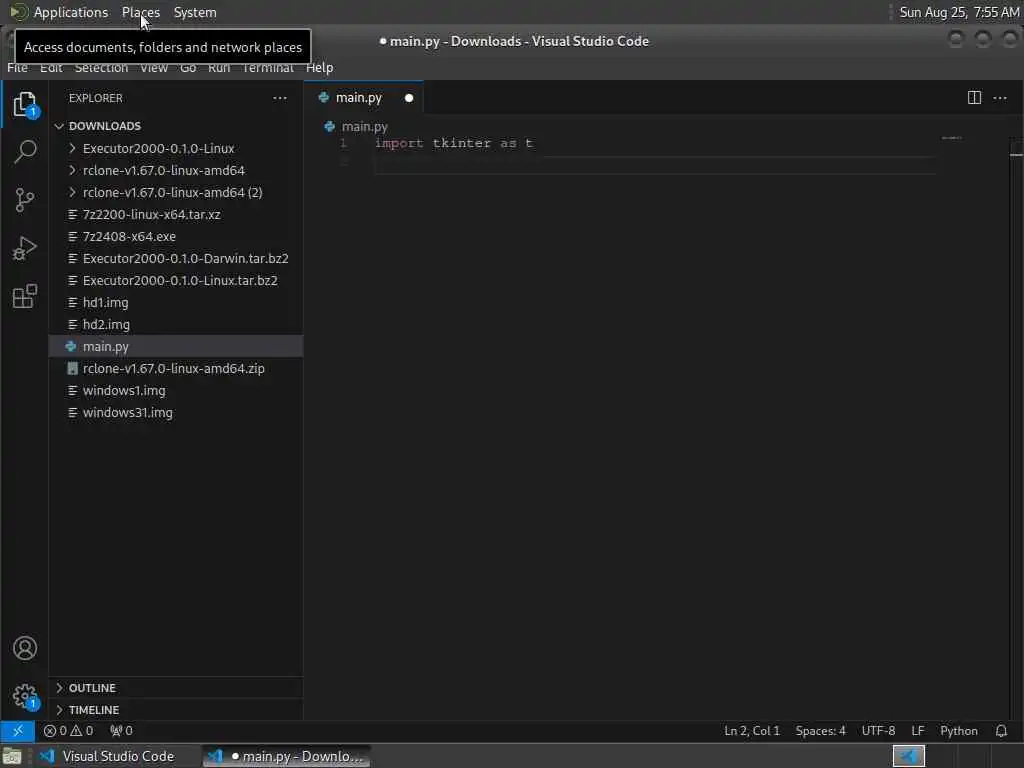The width and height of the screenshot is (1024, 768).
Task: Go to line via Ln 2, Col 1
Action: point(752,731)
